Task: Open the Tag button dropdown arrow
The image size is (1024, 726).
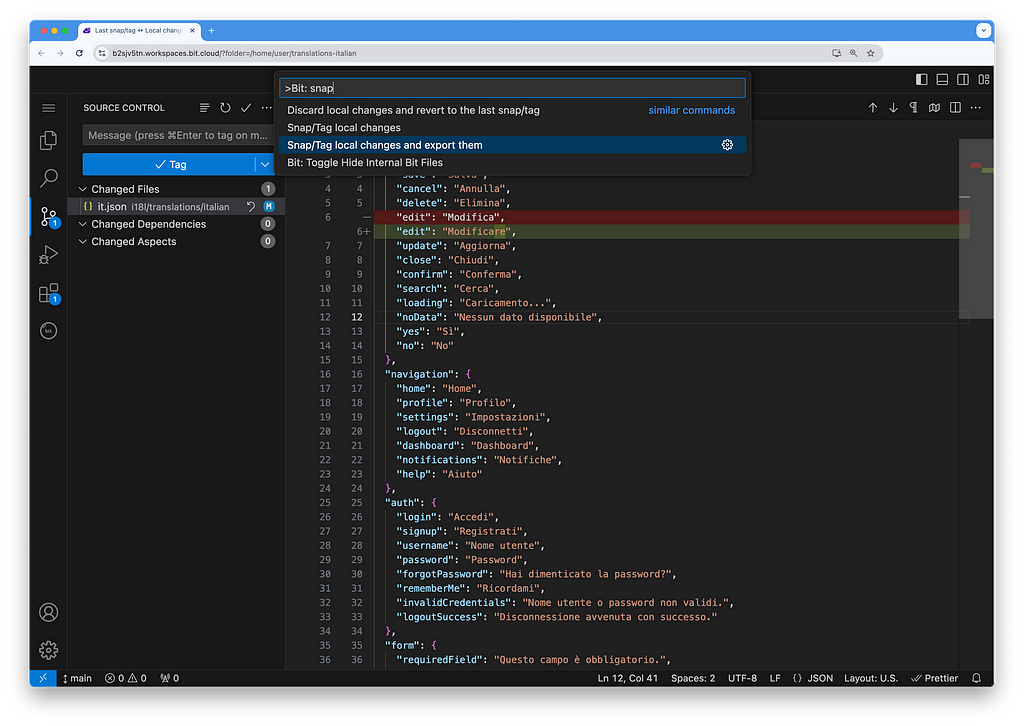Action: tap(264, 165)
